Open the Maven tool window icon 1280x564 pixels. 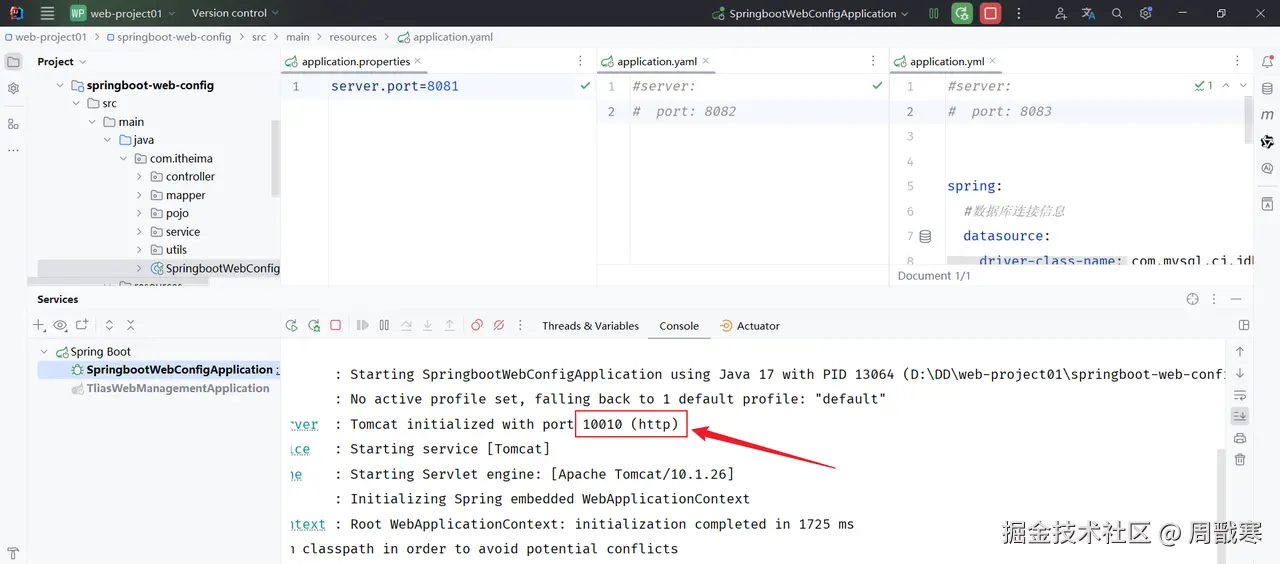(x=1267, y=115)
